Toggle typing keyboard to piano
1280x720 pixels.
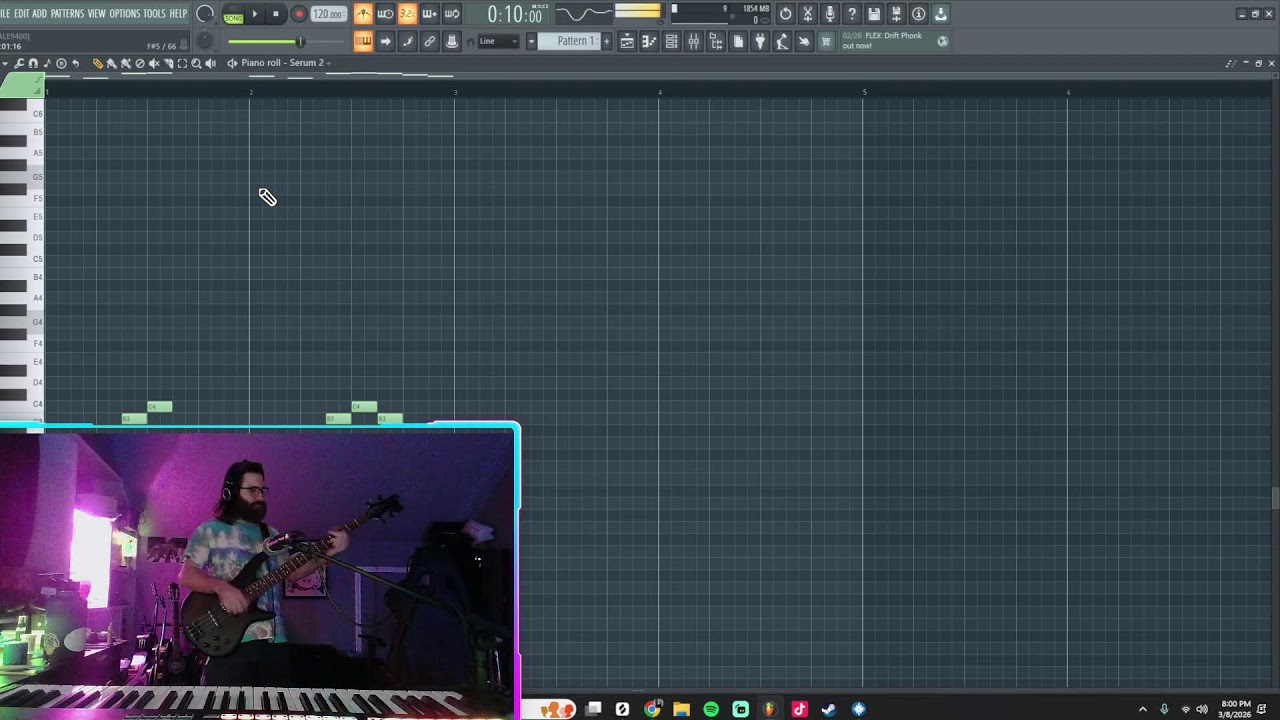[363, 41]
